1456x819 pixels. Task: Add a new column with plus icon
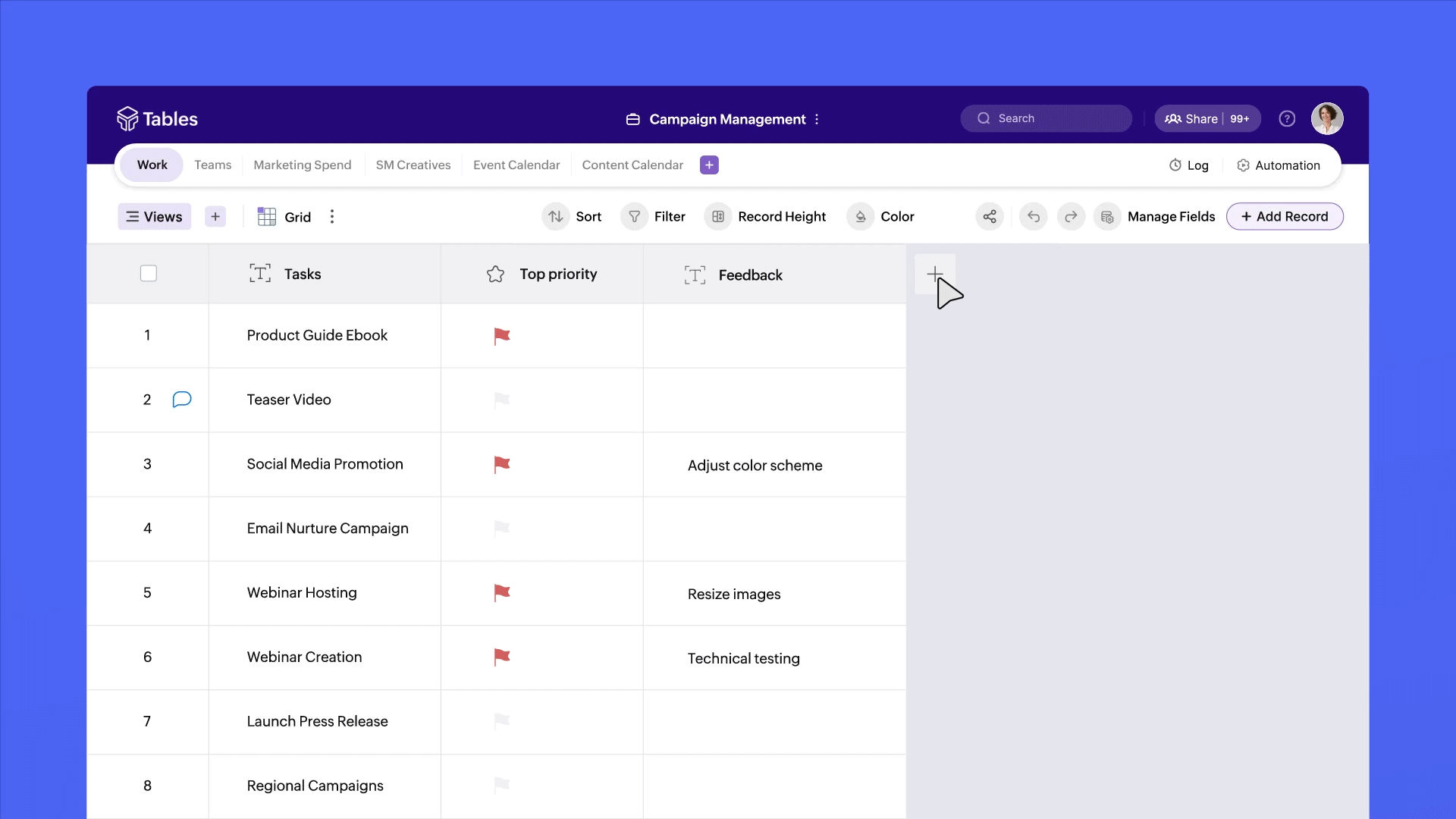tap(935, 273)
